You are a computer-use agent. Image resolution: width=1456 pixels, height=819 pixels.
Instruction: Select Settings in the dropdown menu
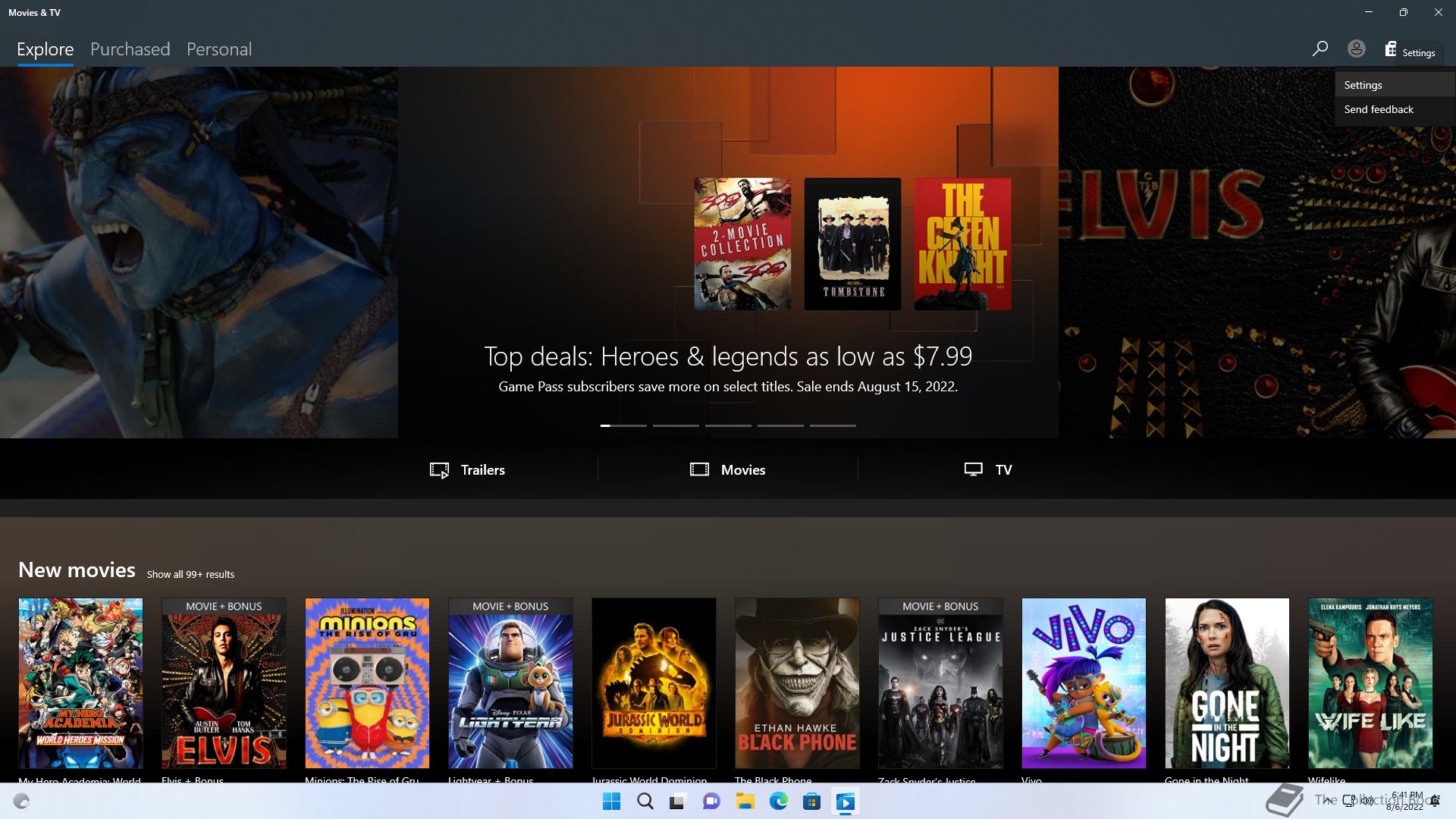[x=1363, y=85]
